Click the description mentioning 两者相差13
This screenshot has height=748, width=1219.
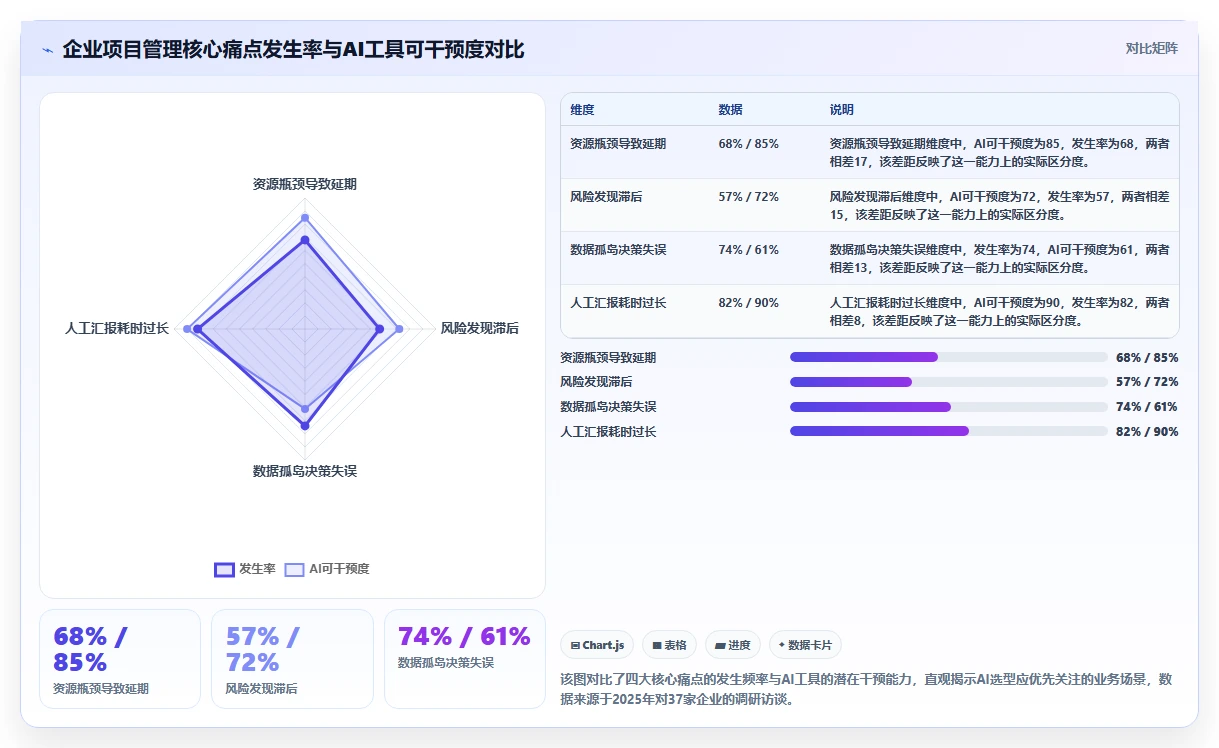[x=999, y=258]
